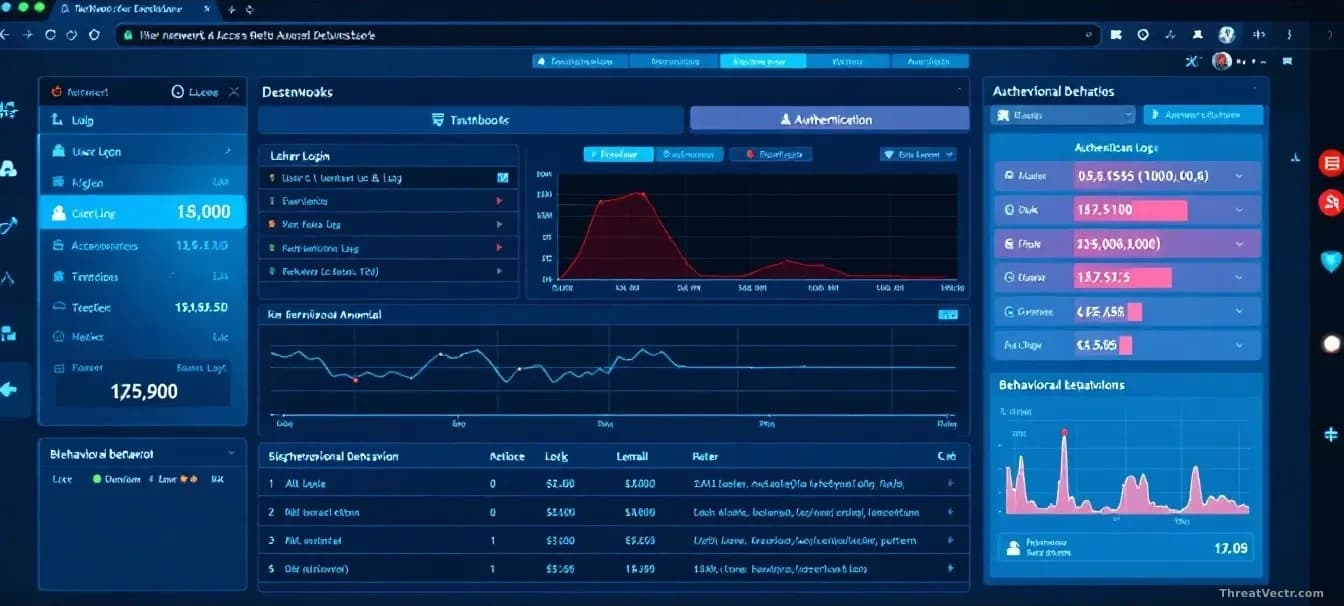Image resolution: width=1344 pixels, height=606 pixels.
Task: Select the letter A icon in left sidebar
Action: click(9, 169)
